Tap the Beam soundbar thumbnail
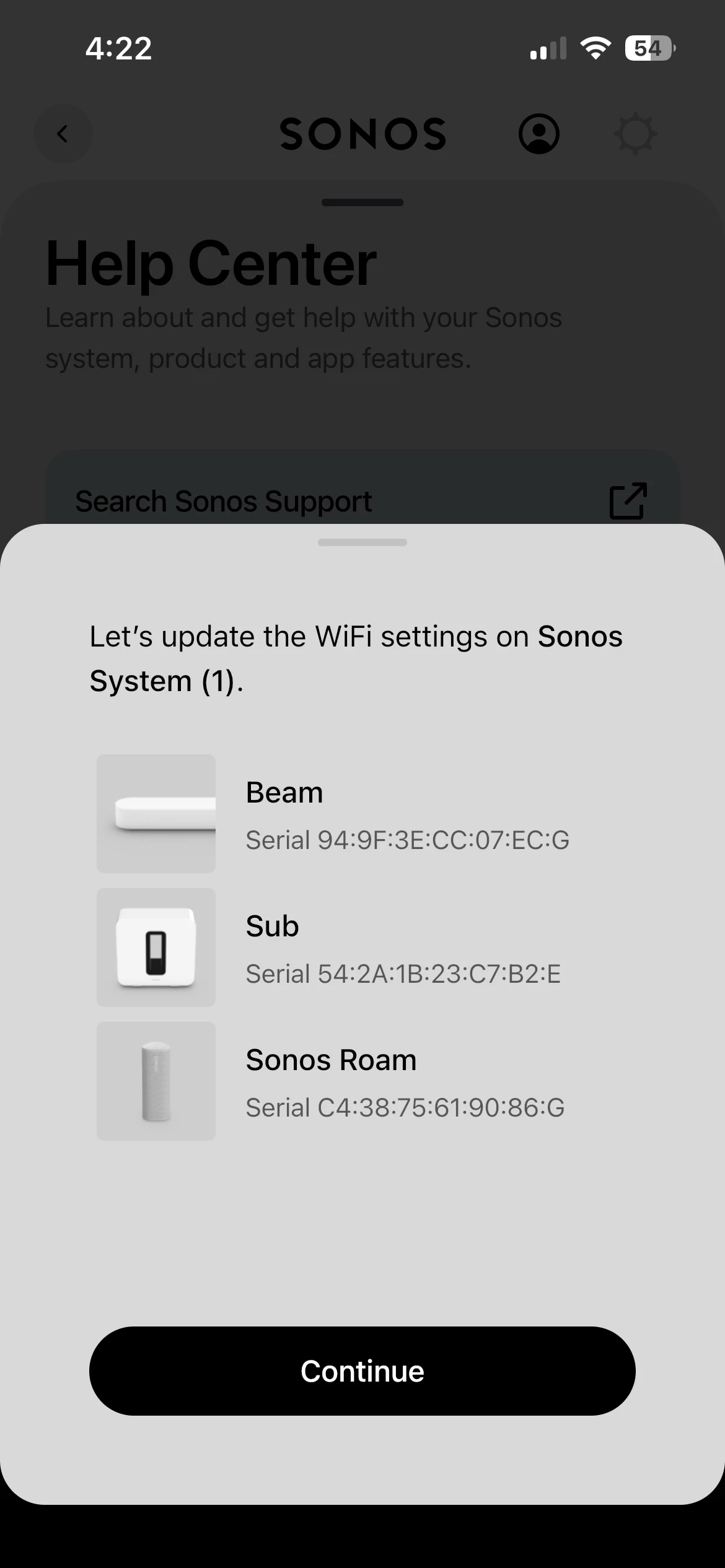Screen dimensions: 725x1568 click(x=156, y=814)
